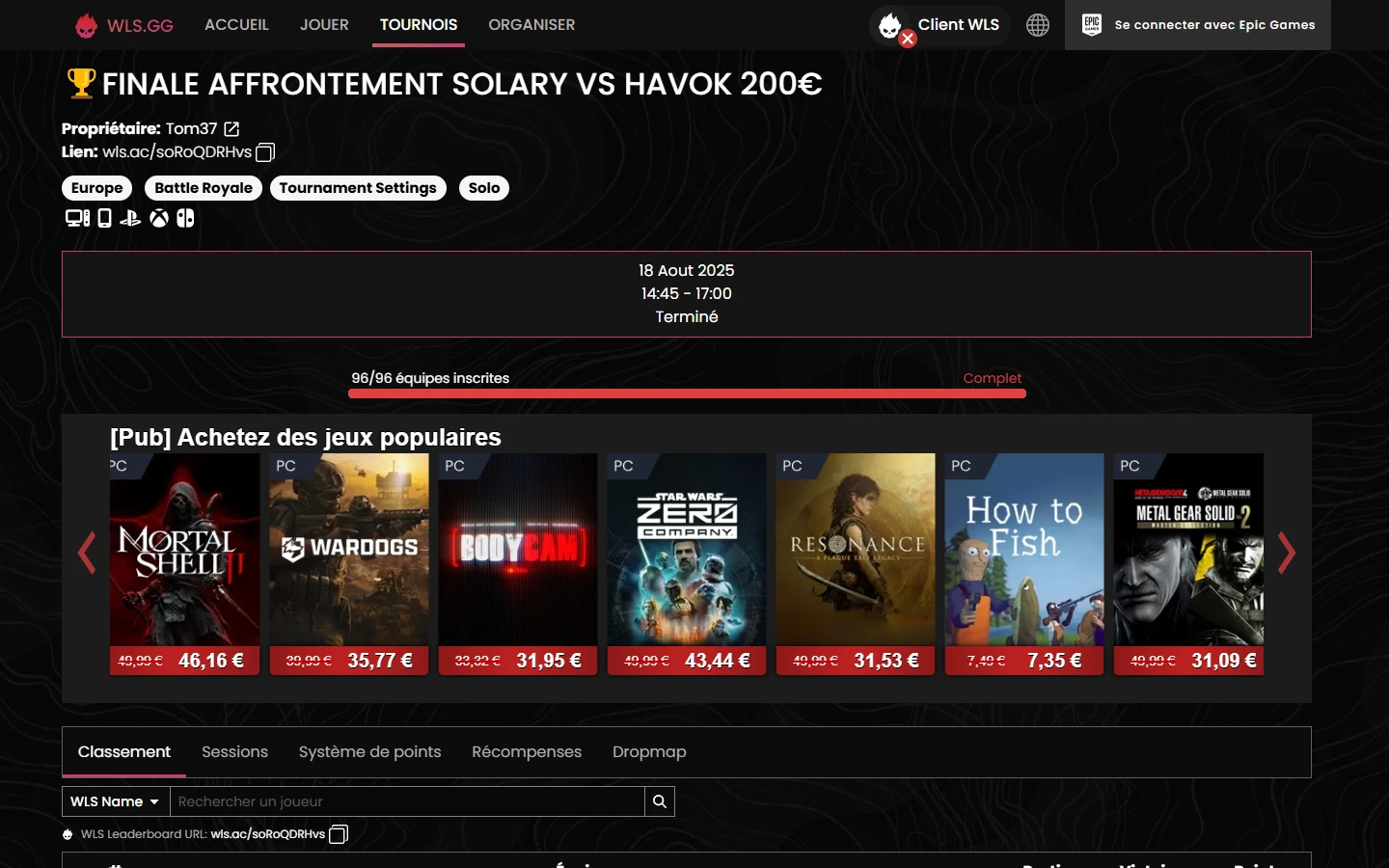Show next games with right carousel arrow
This screenshot has height=868, width=1389.
coord(1286,553)
